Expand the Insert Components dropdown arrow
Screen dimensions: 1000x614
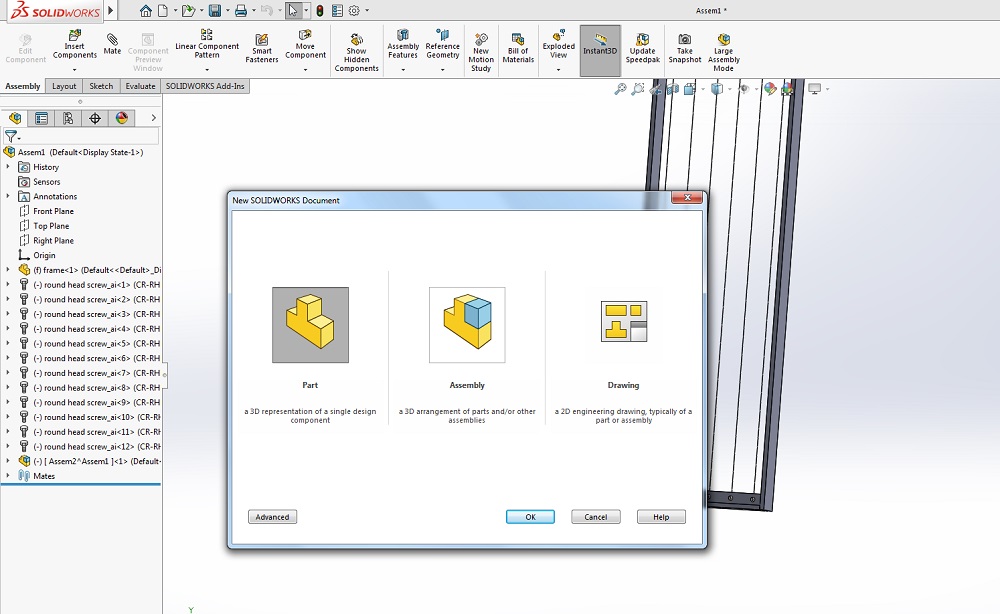tap(75, 69)
